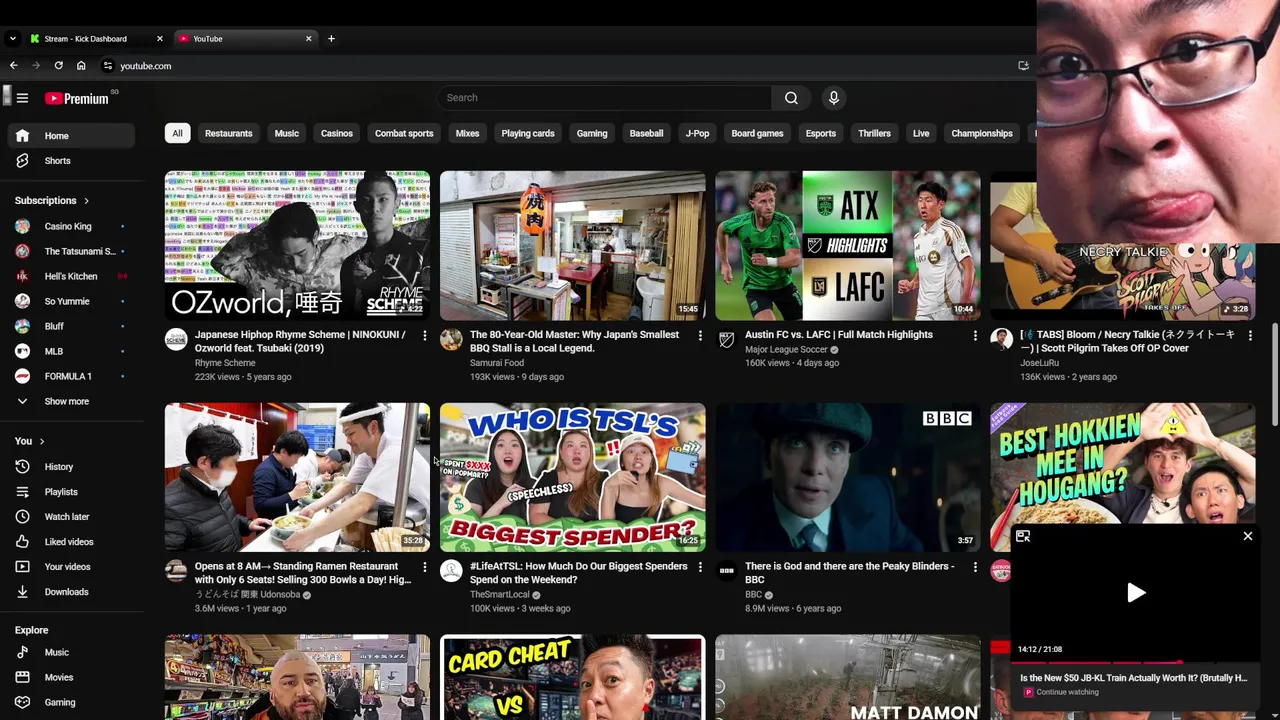Open the browser tab list dropdown arrow
Image resolution: width=1280 pixels, height=720 pixels.
click(12, 39)
